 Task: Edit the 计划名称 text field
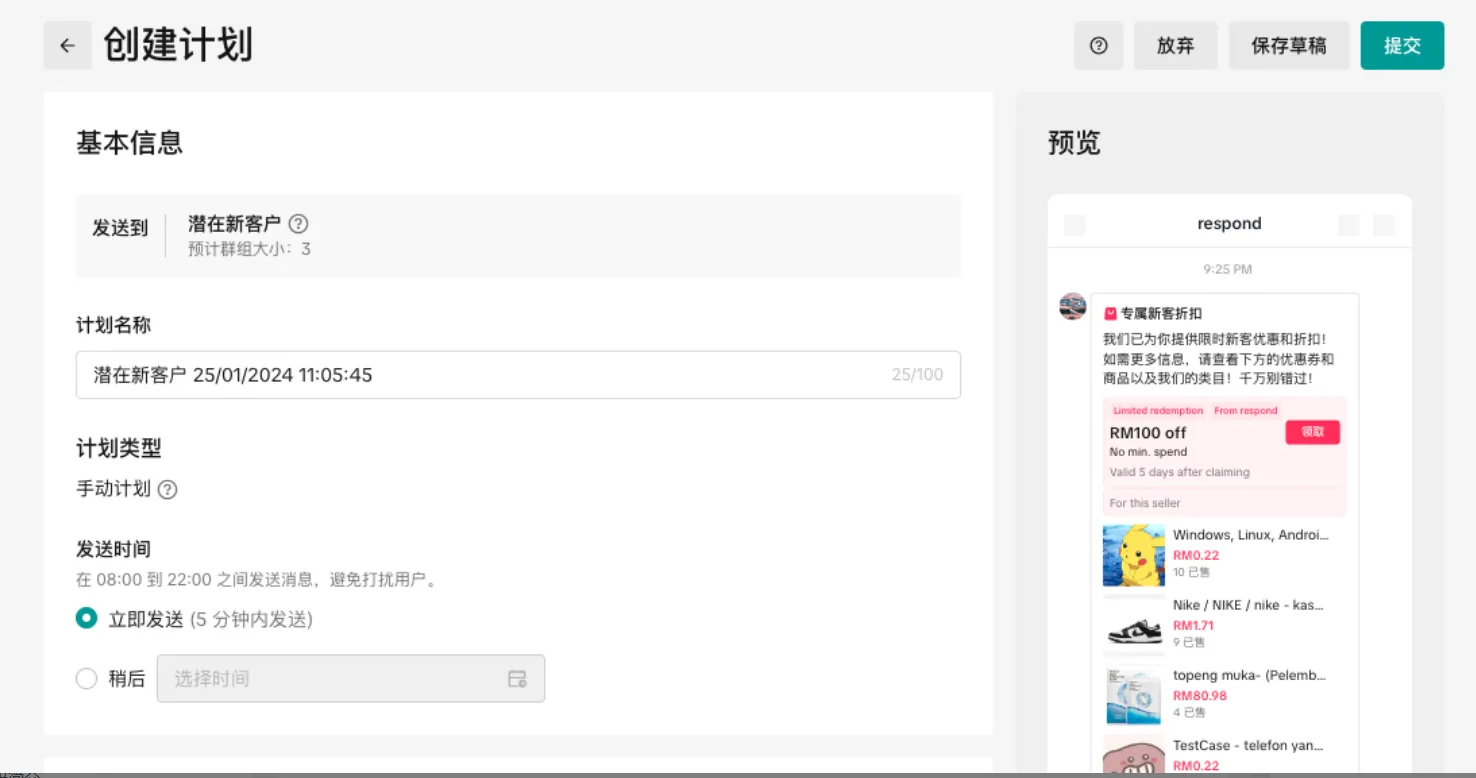click(518, 375)
